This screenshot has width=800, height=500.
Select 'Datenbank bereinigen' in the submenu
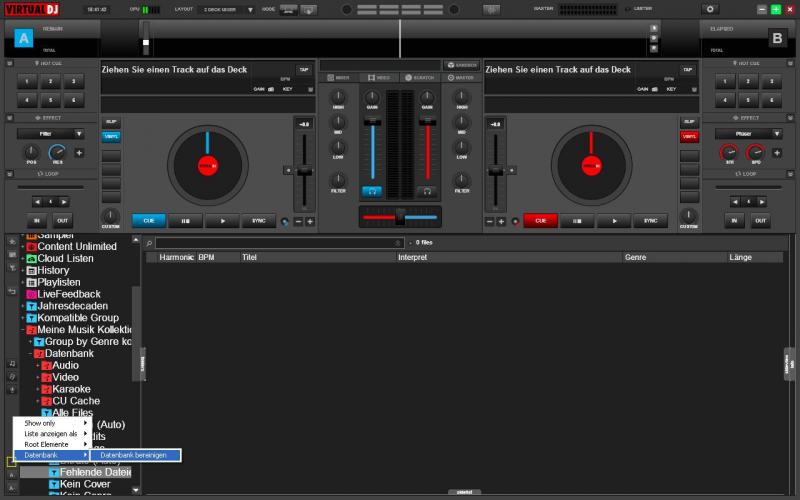tap(133, 455)
